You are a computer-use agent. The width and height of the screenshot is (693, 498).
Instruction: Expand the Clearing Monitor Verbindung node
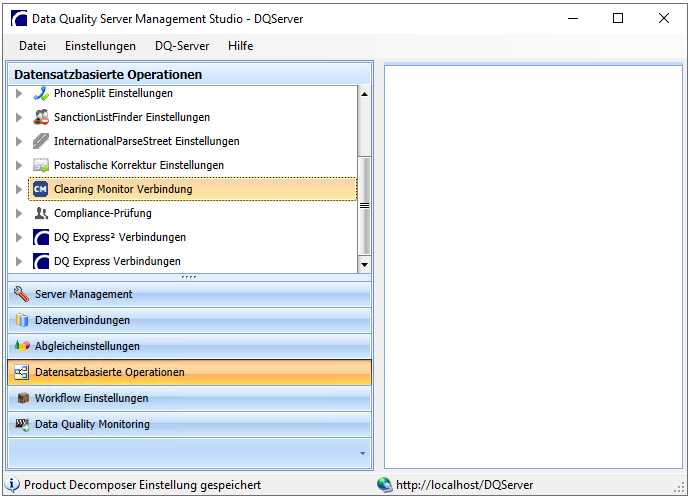point(19,190)
